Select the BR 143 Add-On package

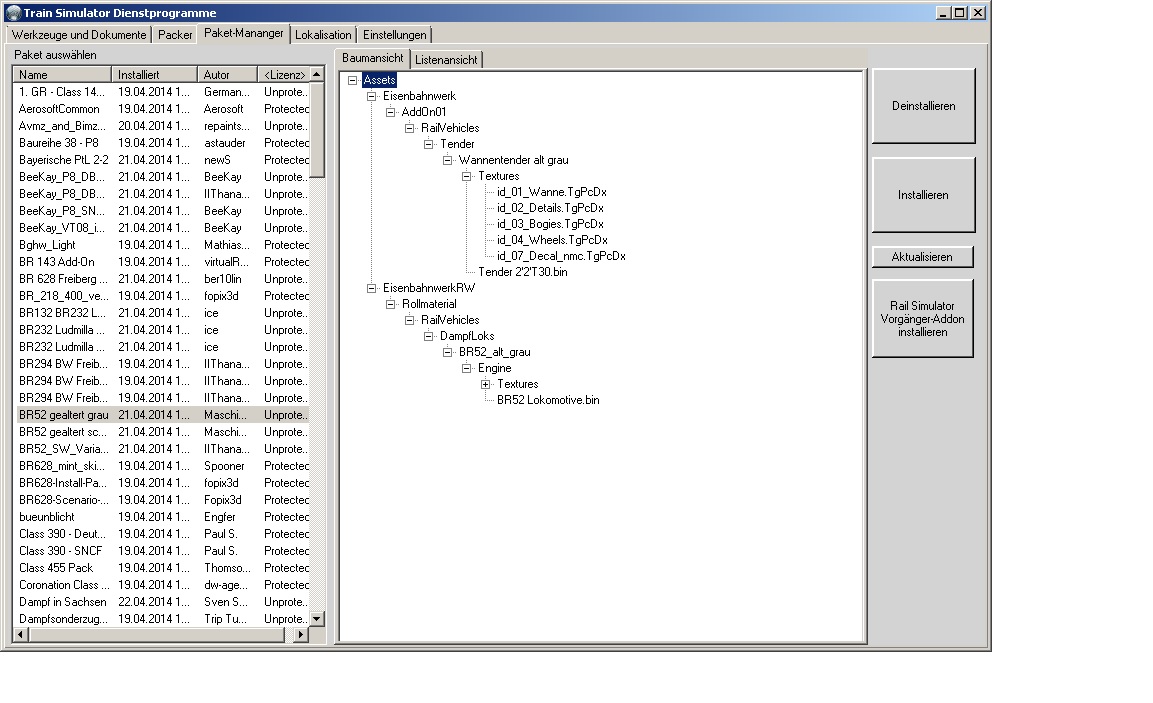point(162,262)
